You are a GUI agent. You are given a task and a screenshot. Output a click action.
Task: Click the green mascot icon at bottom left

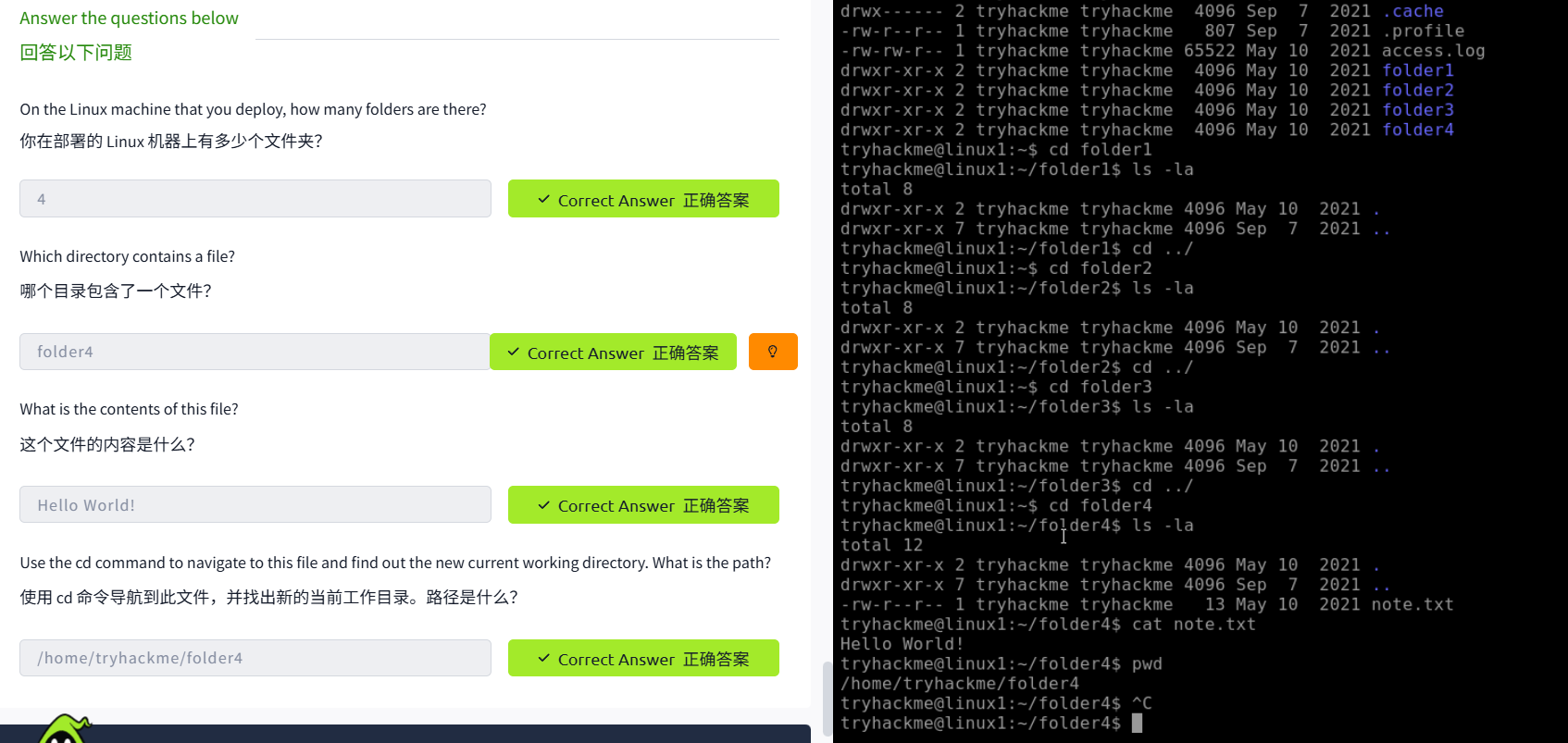63,730
